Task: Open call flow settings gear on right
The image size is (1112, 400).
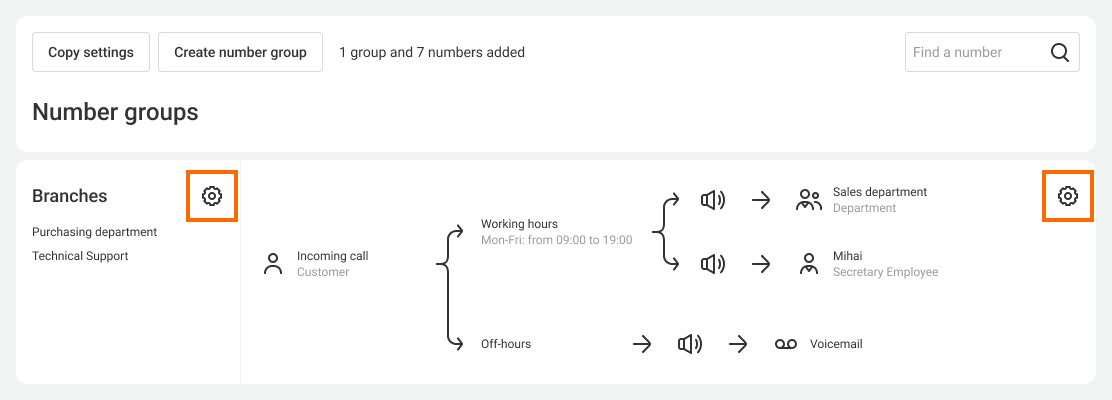Action: coord(1068,196)
